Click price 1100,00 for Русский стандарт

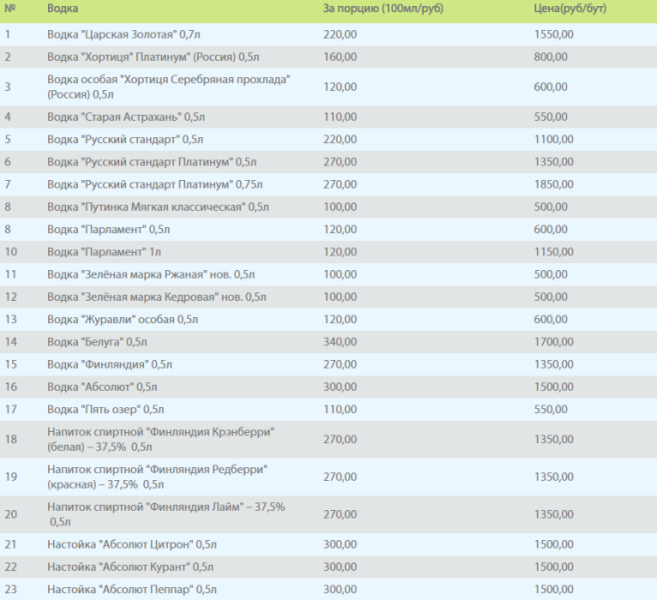point(554,140)
